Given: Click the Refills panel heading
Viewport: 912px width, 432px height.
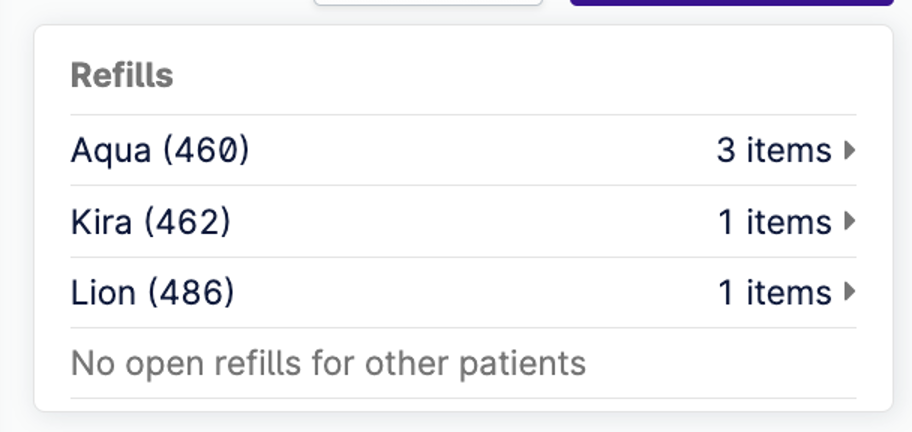Looking at the screenshot, I should point(121,75).
